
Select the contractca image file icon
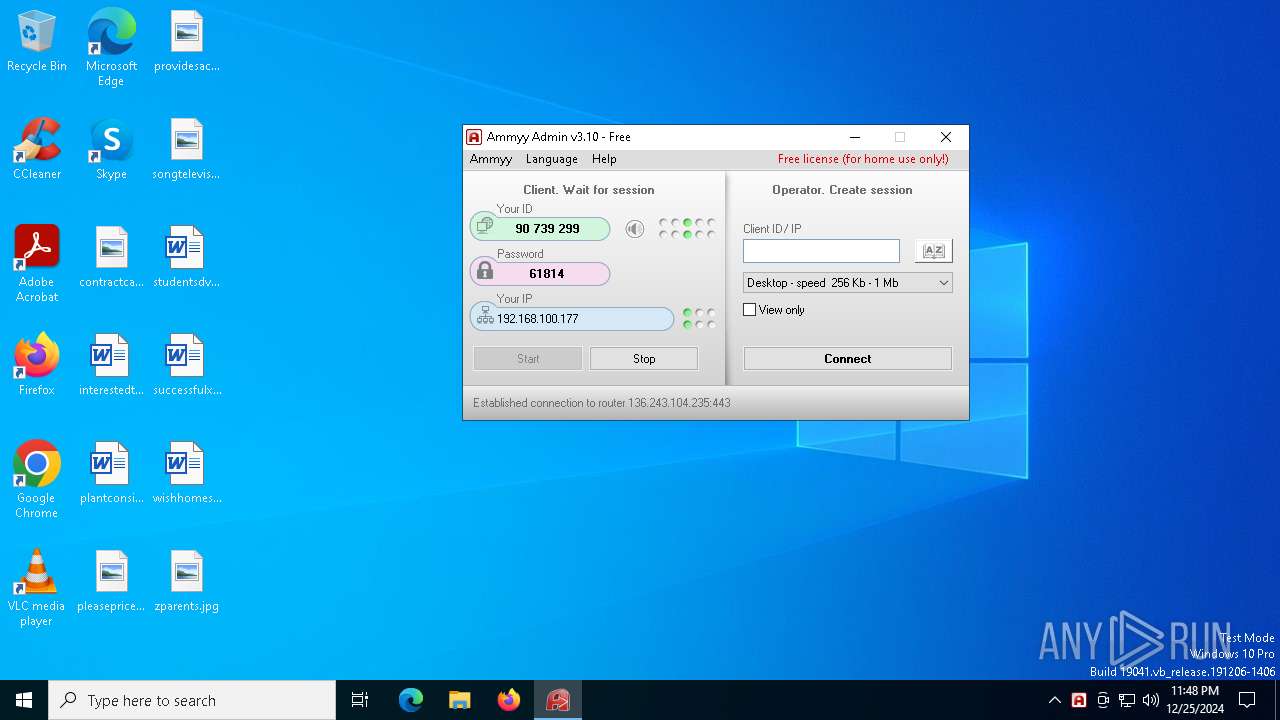(111, 258)
